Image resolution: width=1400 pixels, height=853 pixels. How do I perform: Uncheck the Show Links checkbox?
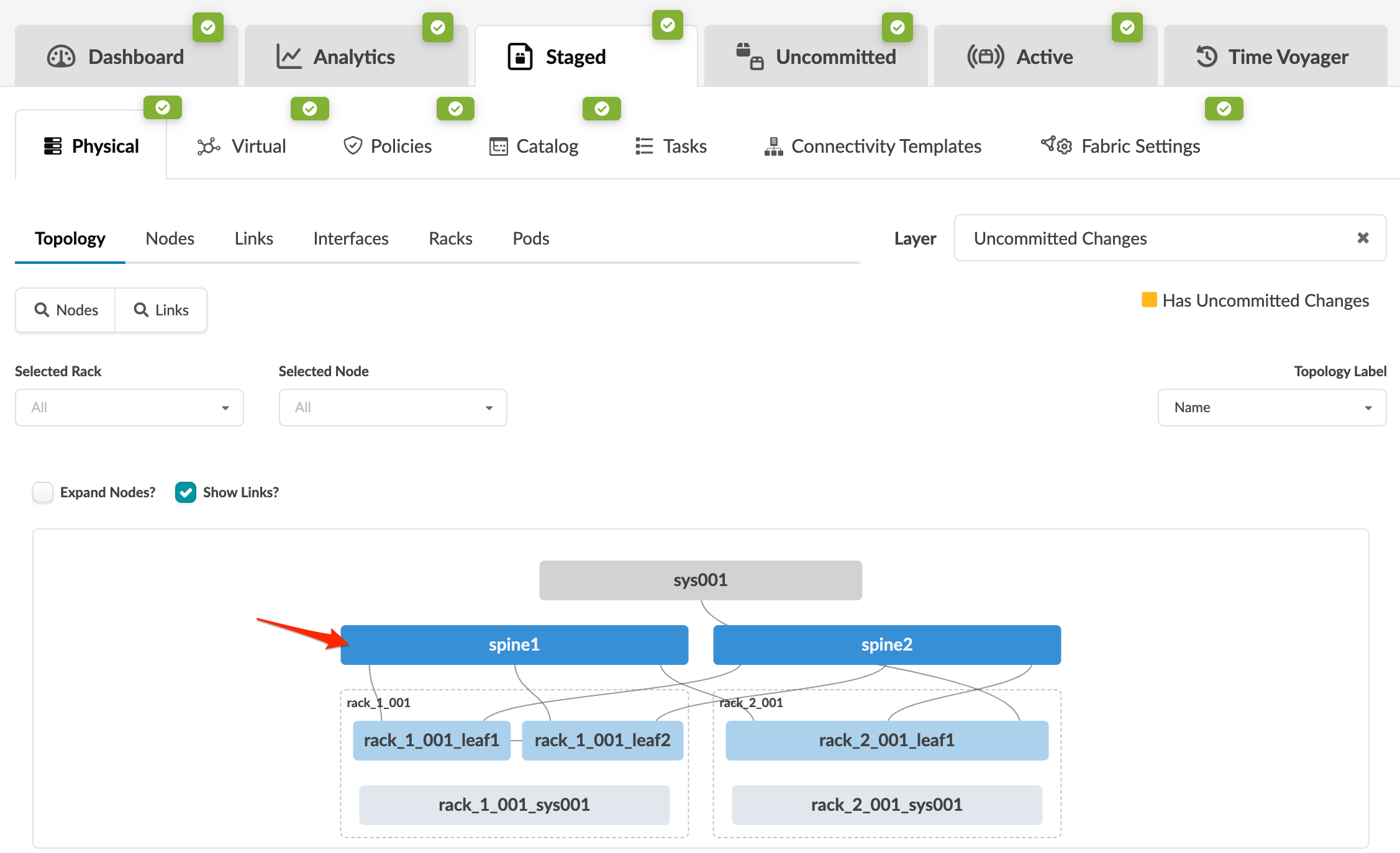[186, 492]
